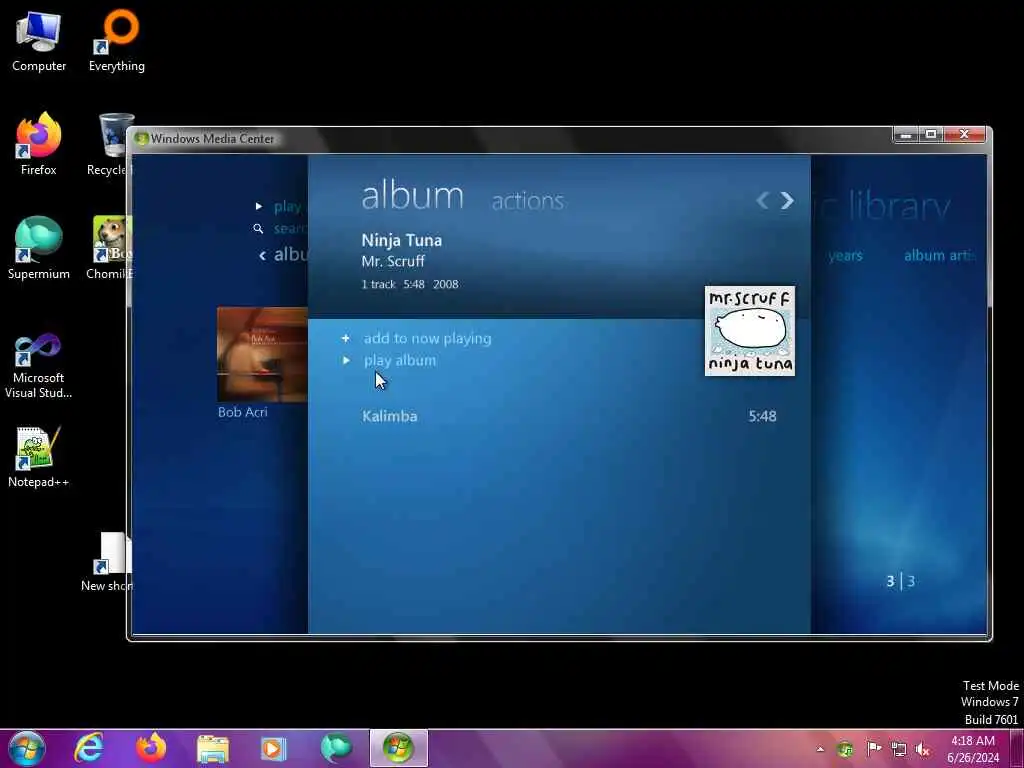Select the album artist category
1024x768 pixels.
[x=938, y=255]
